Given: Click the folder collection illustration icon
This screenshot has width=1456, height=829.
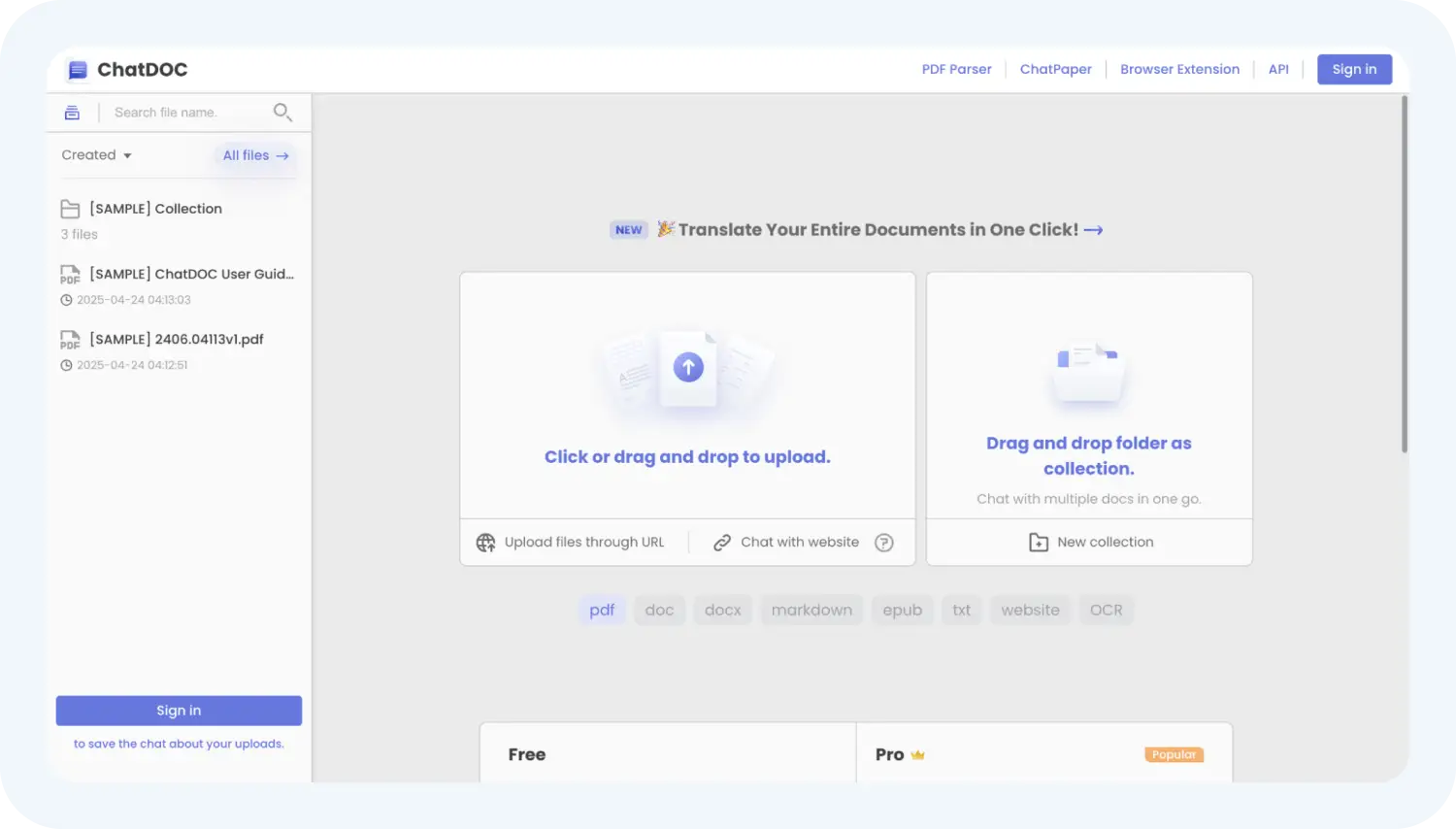Looking at the screenshot, I should point(1088,372).
